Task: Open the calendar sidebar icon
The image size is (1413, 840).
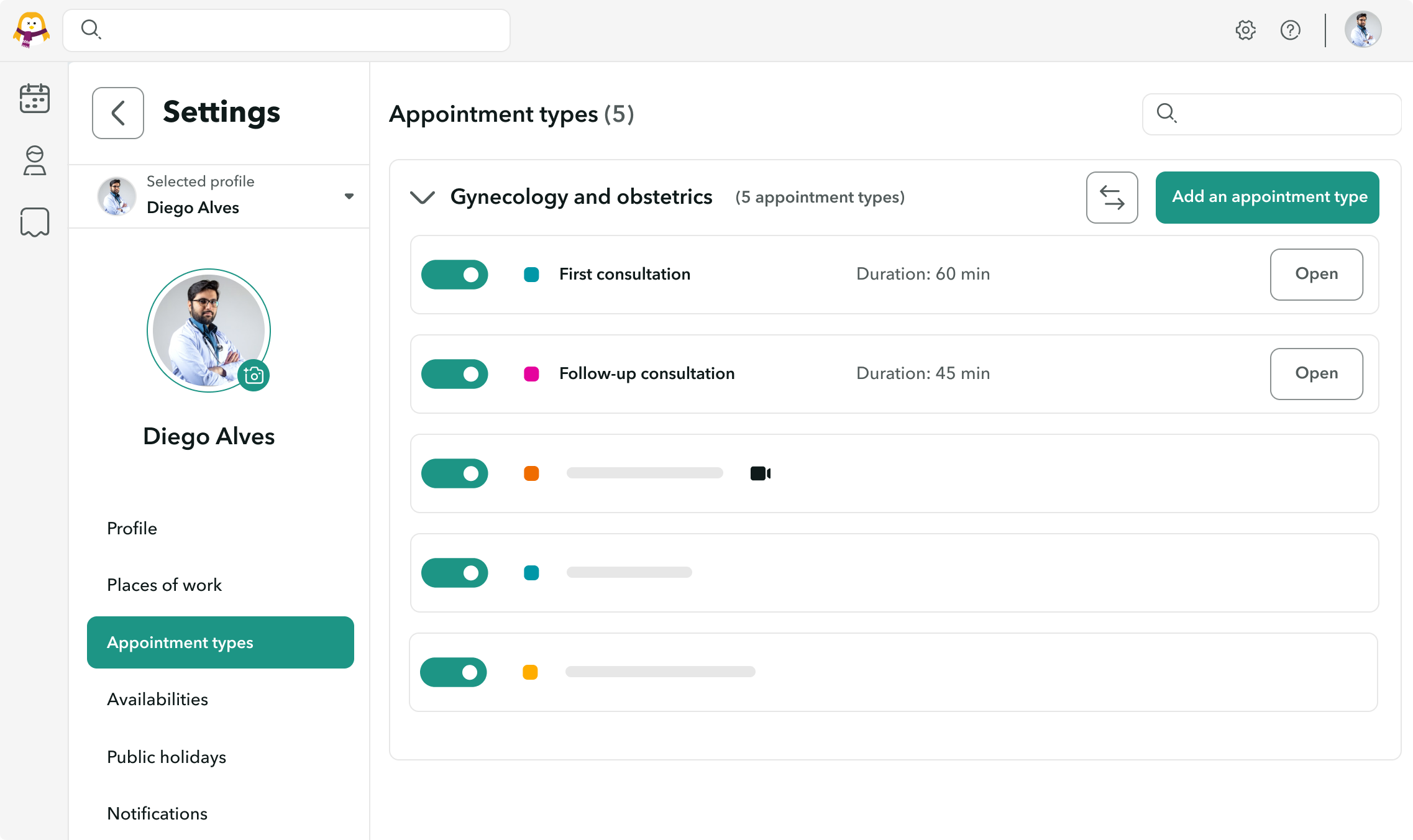Action: tap(35, 98)
